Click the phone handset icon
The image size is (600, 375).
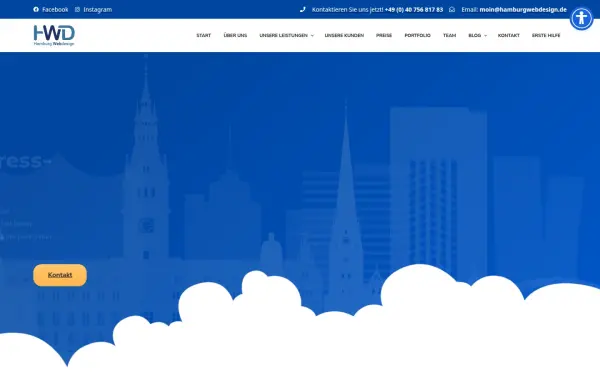pyautogui.click(x=303, y=9)
